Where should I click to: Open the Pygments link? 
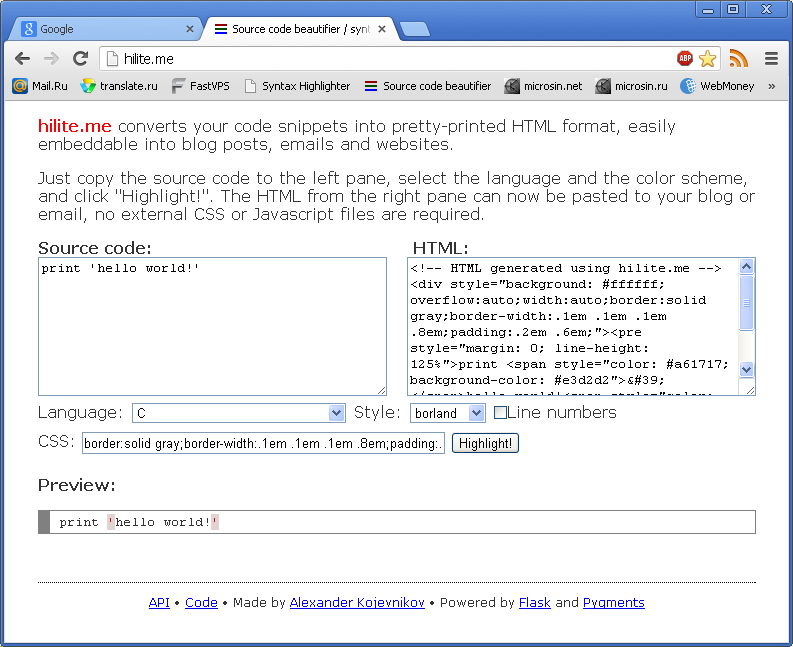point(613,603)
